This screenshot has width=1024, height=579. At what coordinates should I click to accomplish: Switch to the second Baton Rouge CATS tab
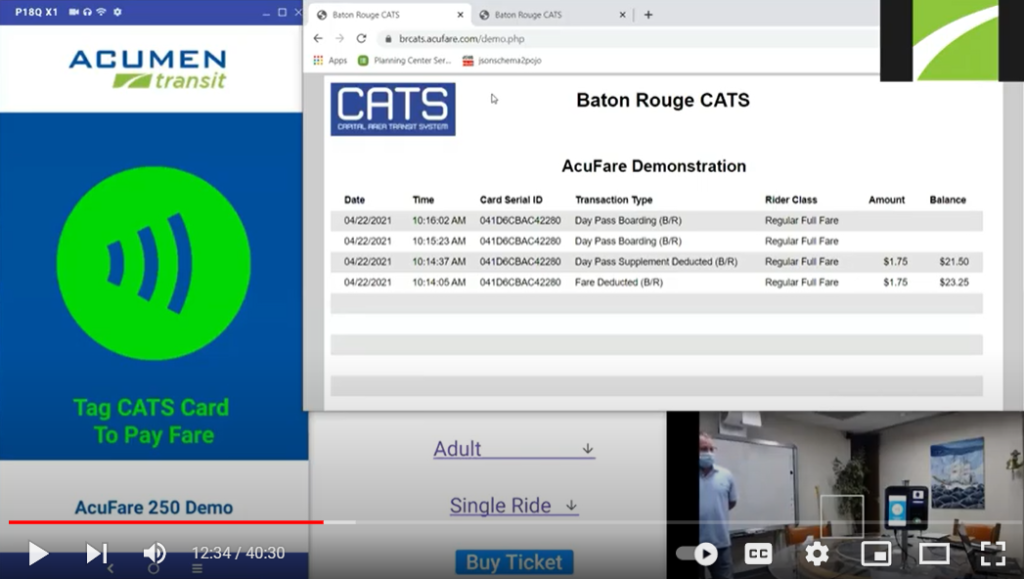point(552,14)
